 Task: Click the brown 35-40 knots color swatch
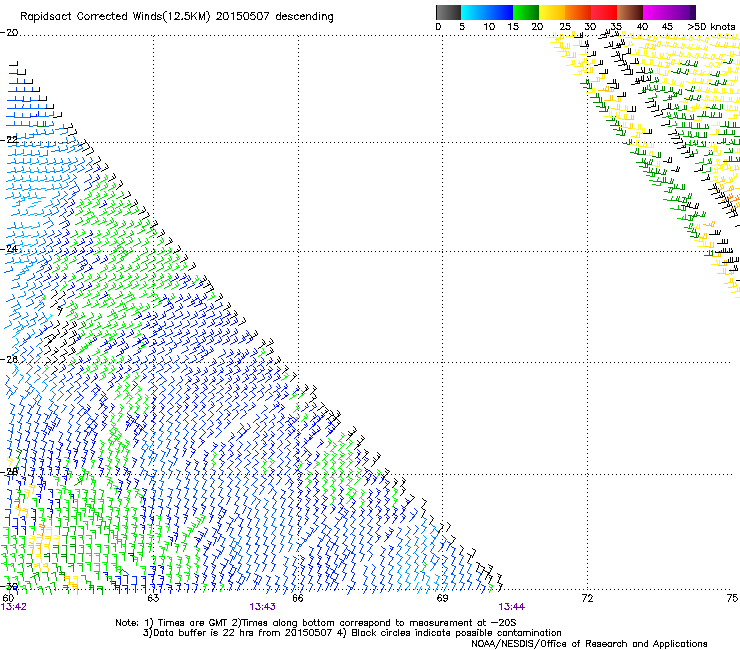(630, 12)
